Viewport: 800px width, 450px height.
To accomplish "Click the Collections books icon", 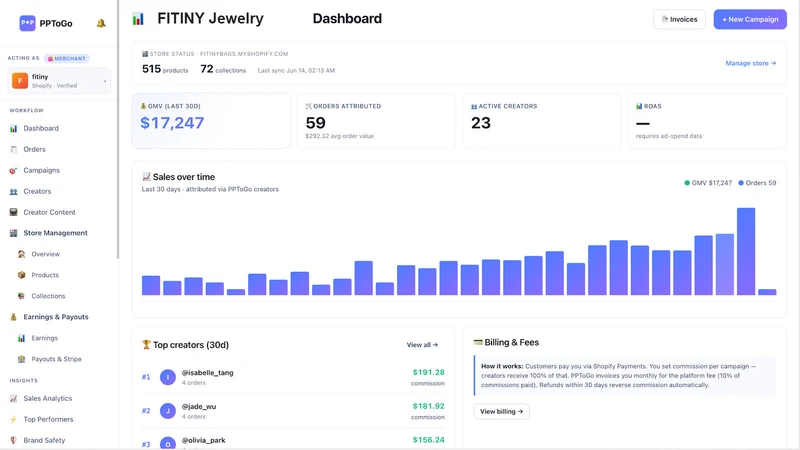I will (21, 296).
